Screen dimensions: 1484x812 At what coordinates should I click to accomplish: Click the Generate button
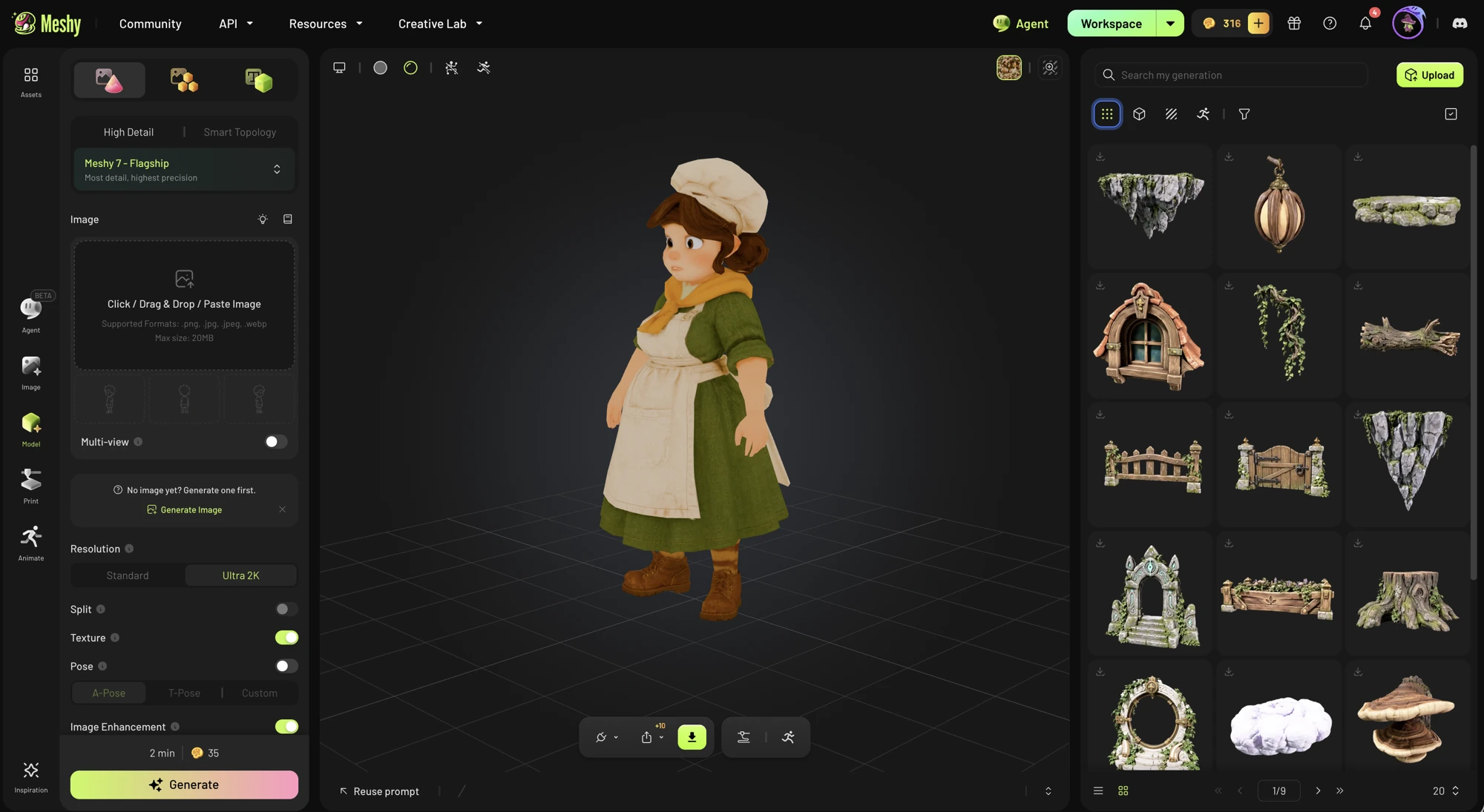click(x=184, y=785)
